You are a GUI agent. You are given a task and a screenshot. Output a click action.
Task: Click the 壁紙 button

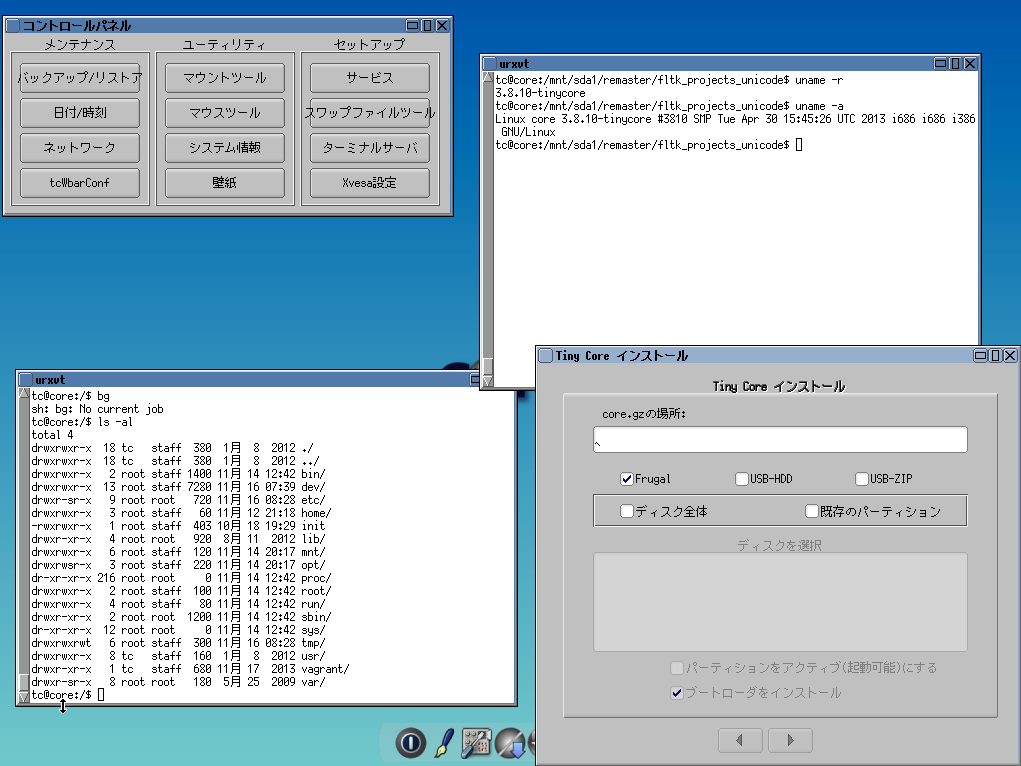tap(225, 183)
